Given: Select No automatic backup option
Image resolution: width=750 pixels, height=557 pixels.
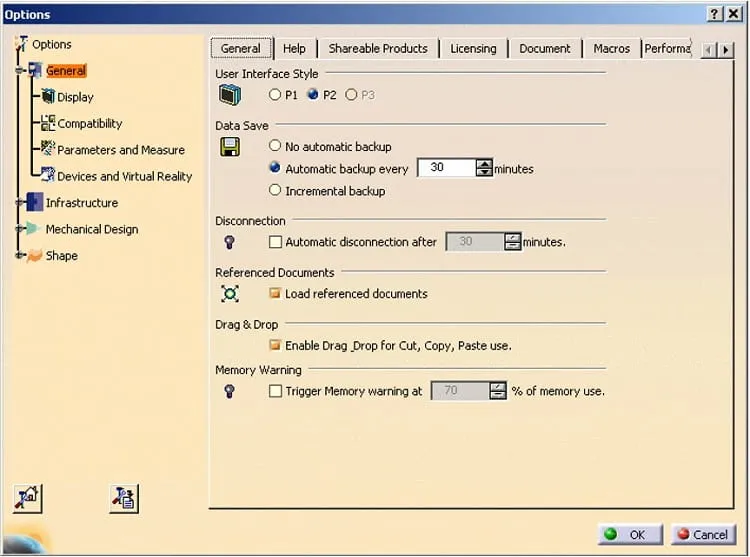Looking at the screenshot, I should click(x=275, y=146).
